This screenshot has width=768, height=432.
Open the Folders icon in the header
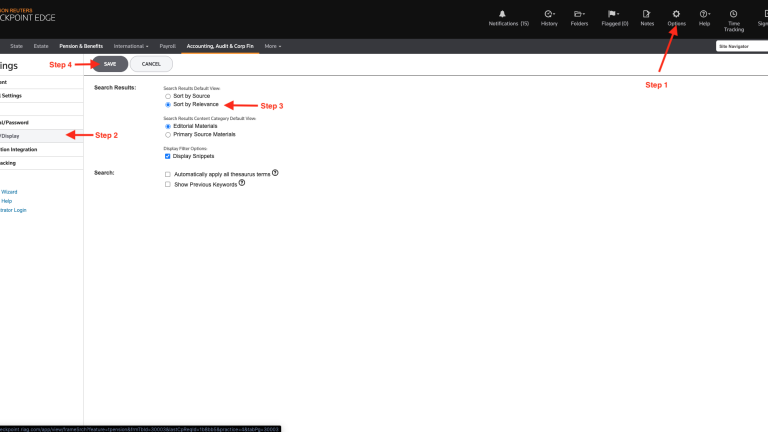click(579, 13)
